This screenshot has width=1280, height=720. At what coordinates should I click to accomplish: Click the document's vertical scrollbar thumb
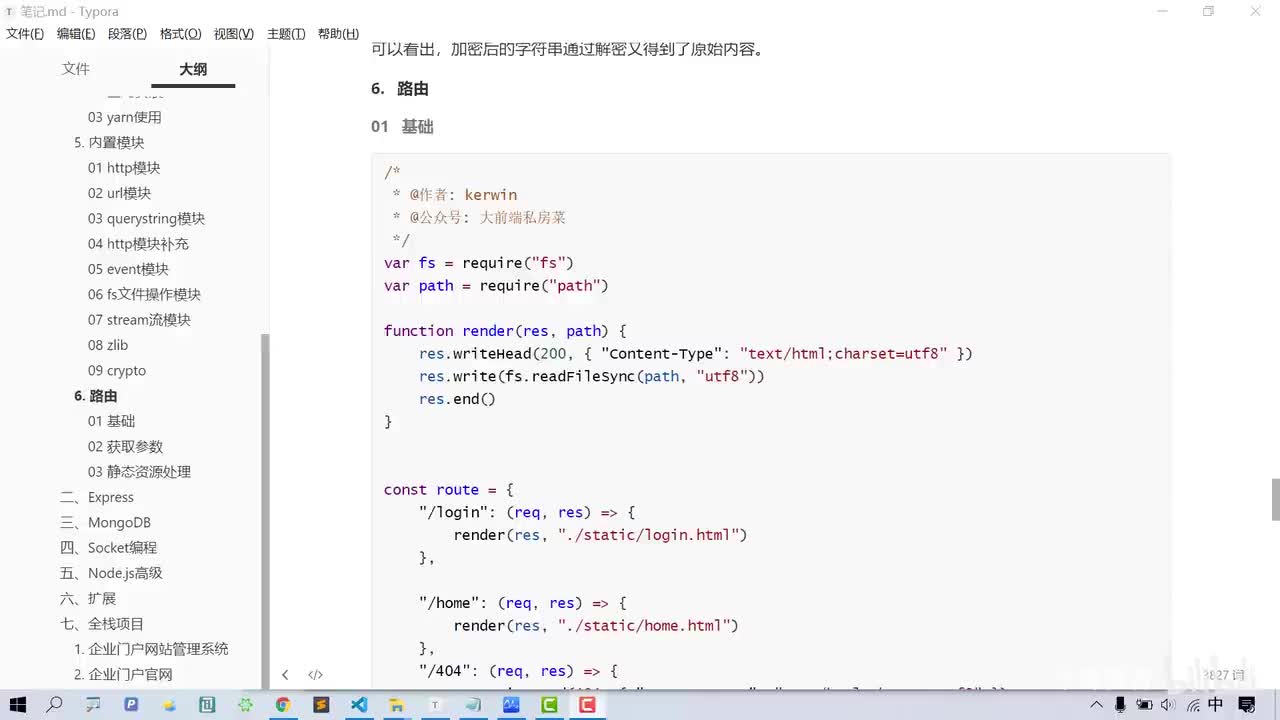[x=1275, y=499]
